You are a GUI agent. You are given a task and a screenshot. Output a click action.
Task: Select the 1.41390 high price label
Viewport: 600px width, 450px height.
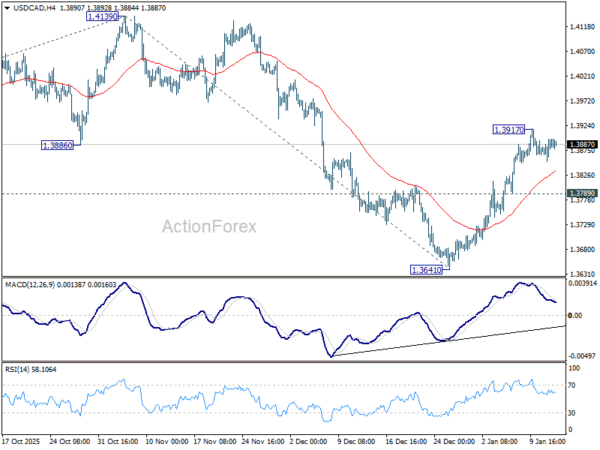click(x=103, y=16)
